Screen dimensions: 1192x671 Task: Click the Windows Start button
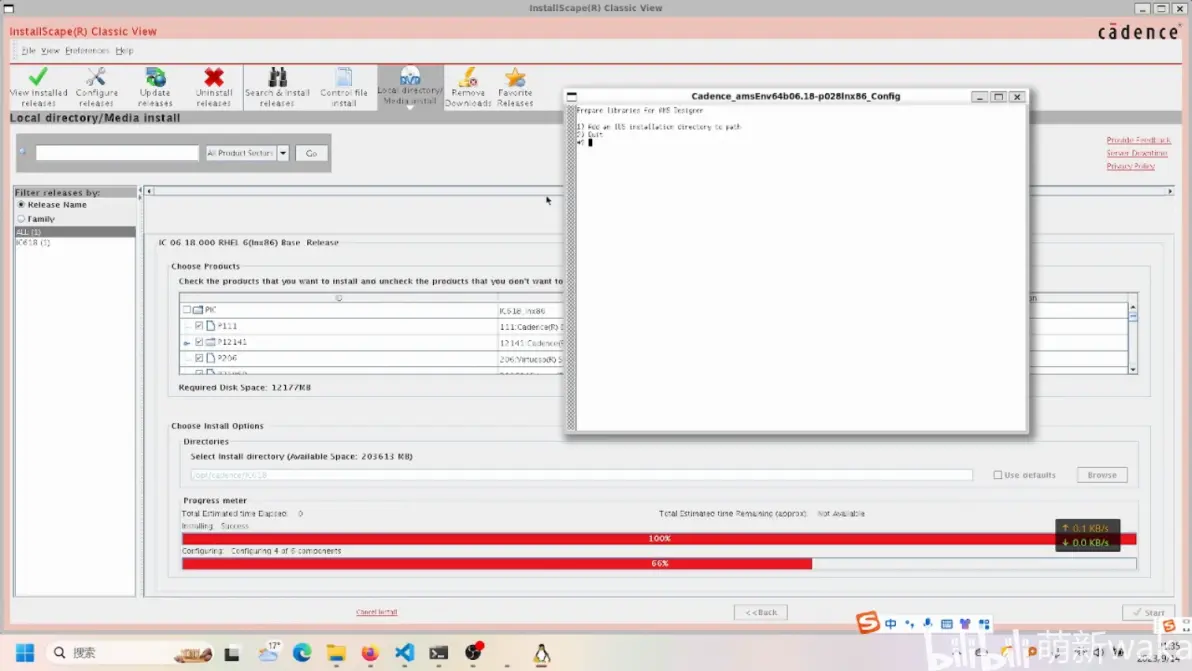pyautogui.click(x=24, y=653)
